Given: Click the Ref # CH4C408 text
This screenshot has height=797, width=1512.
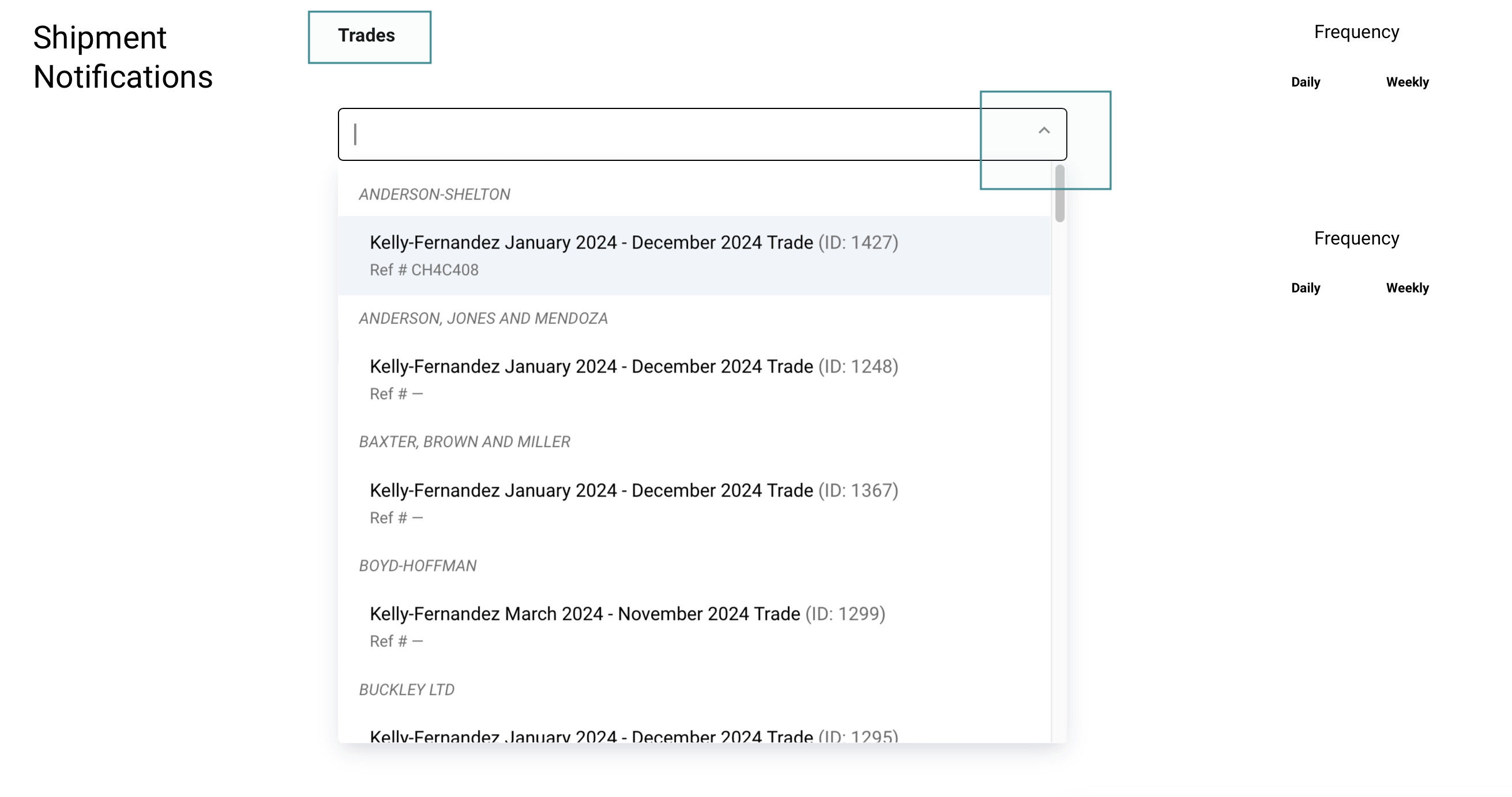Looking at the screenshot, I should click(424, 270).
